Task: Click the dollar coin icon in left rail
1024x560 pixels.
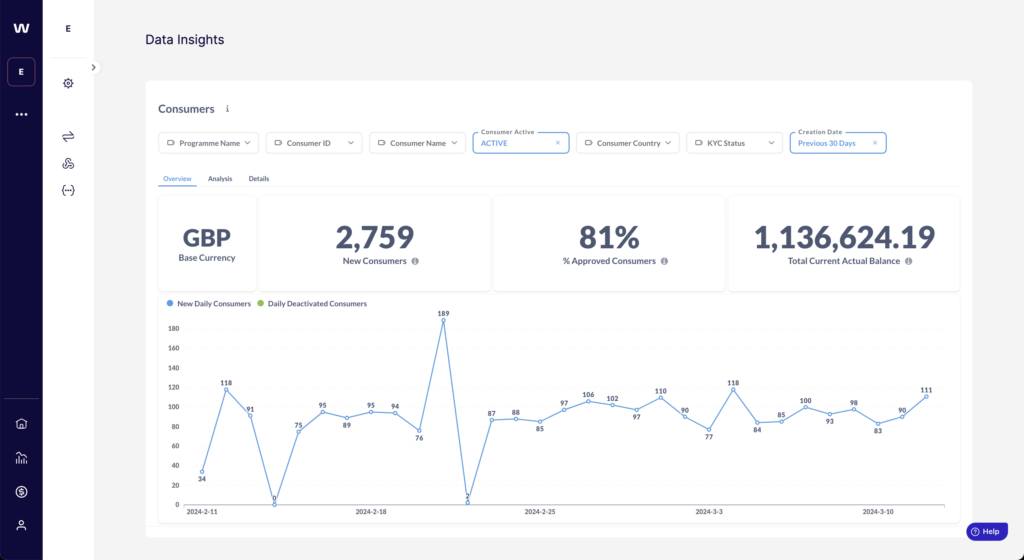Action: (21, 492)
